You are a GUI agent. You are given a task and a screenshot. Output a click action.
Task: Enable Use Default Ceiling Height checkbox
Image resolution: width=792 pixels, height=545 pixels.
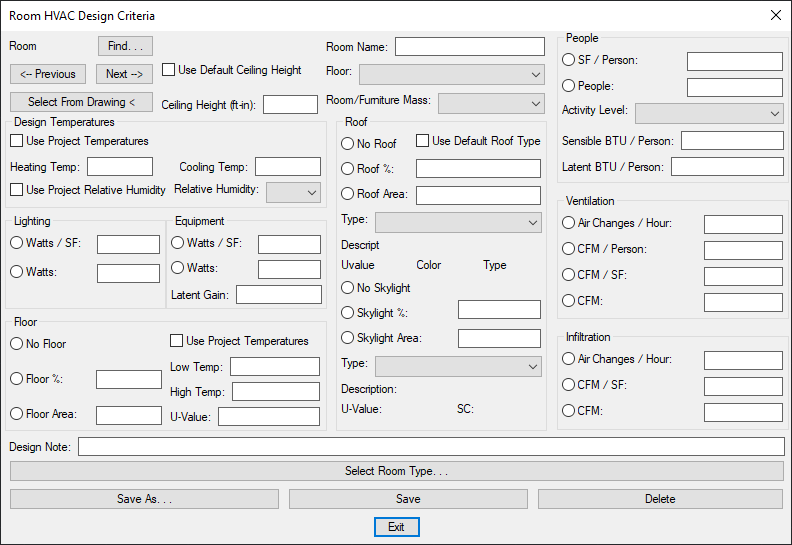click(168, 70)
